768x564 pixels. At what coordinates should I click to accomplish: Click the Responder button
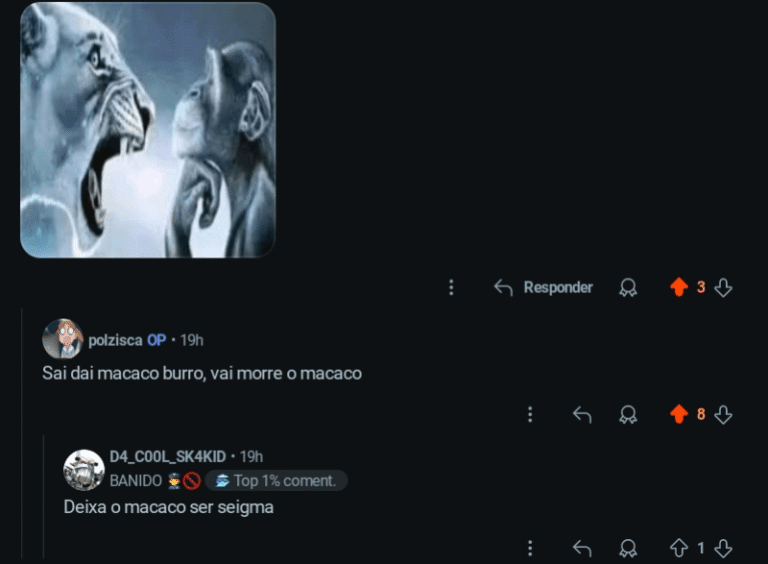tap(543, 287)
